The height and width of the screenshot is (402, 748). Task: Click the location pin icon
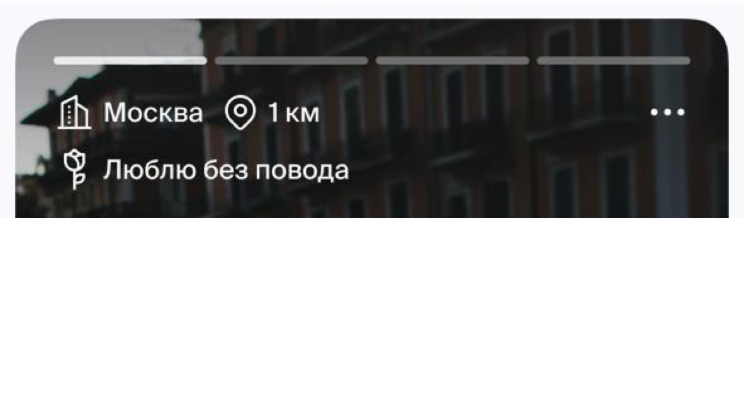(240, 113)
